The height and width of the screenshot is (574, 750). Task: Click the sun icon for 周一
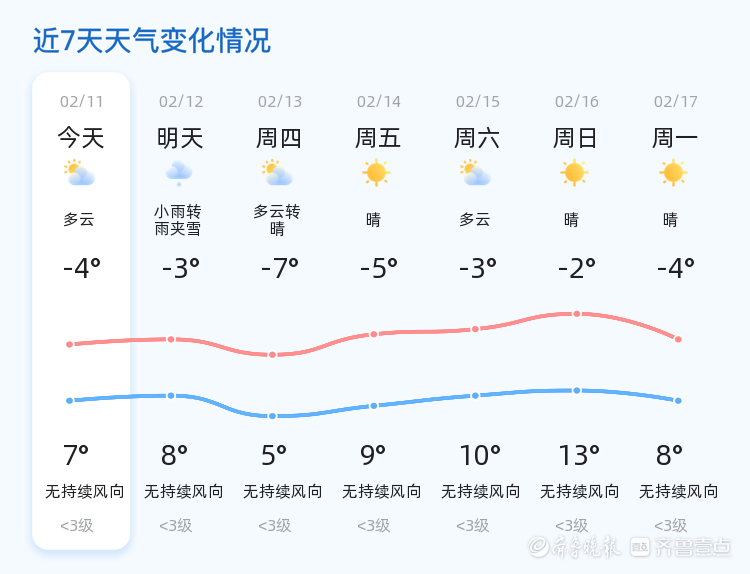point(673,173)
